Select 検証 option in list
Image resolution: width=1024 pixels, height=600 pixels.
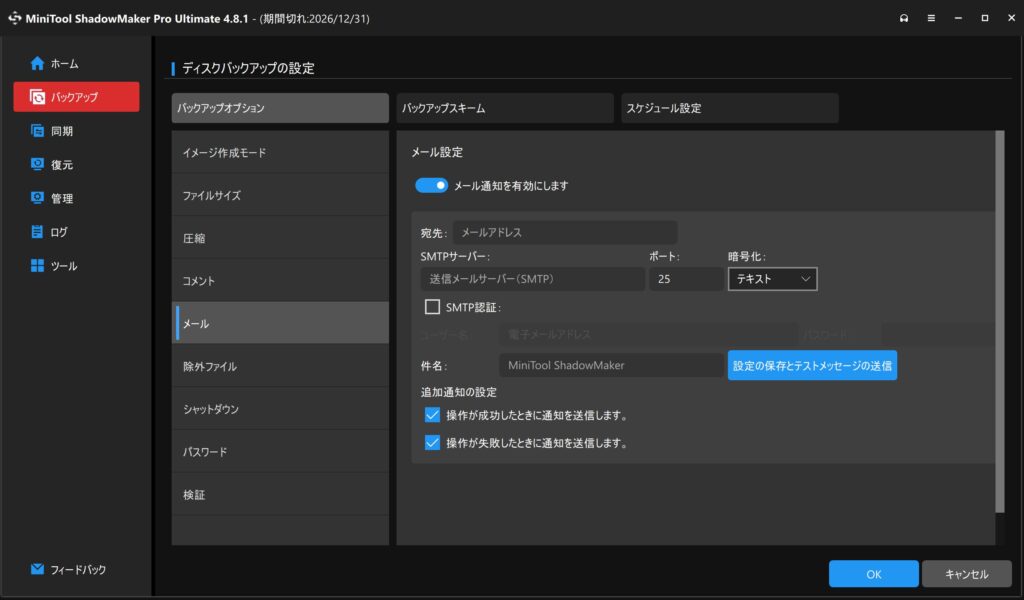[280, 494]
